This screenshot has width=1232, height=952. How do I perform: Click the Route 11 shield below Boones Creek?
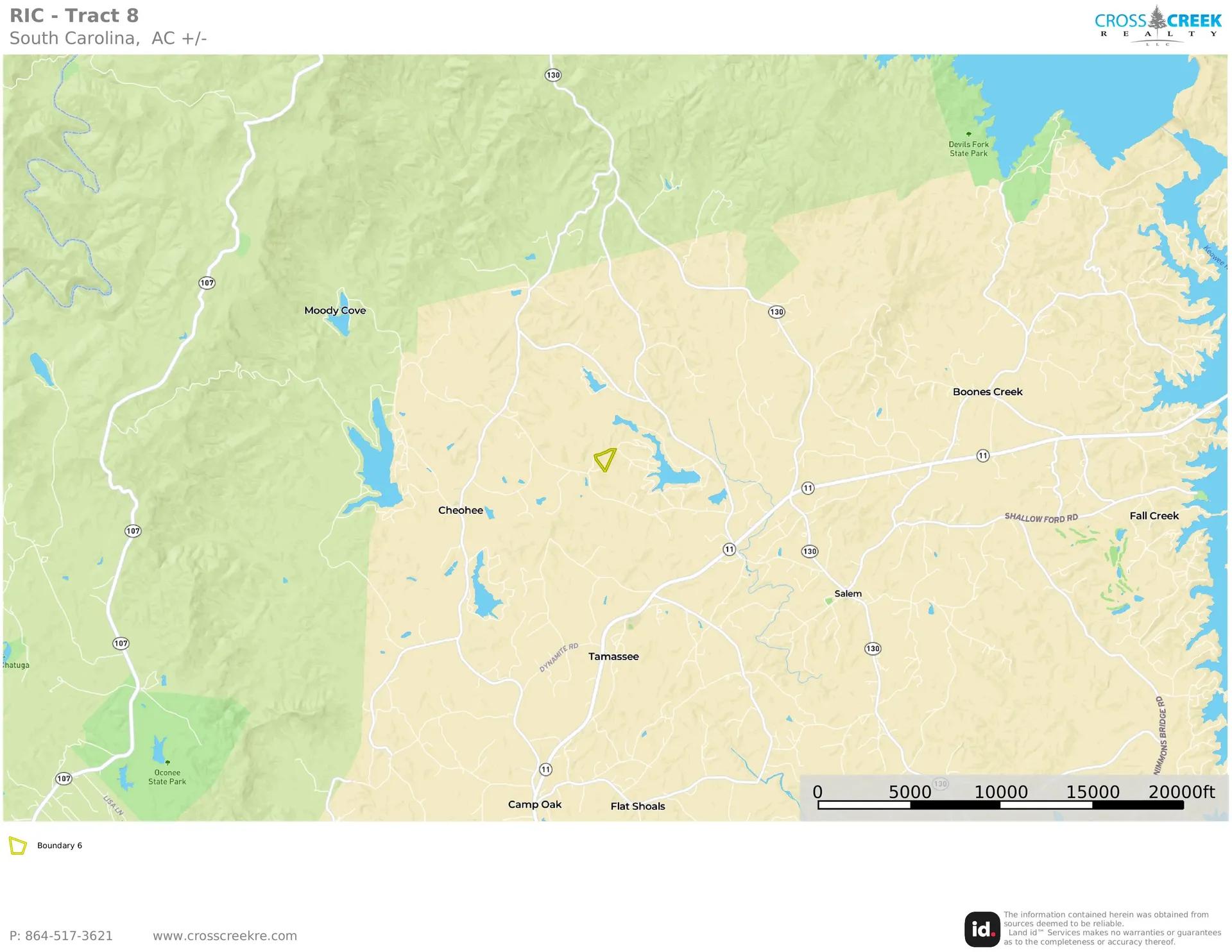tap(982, 455)
